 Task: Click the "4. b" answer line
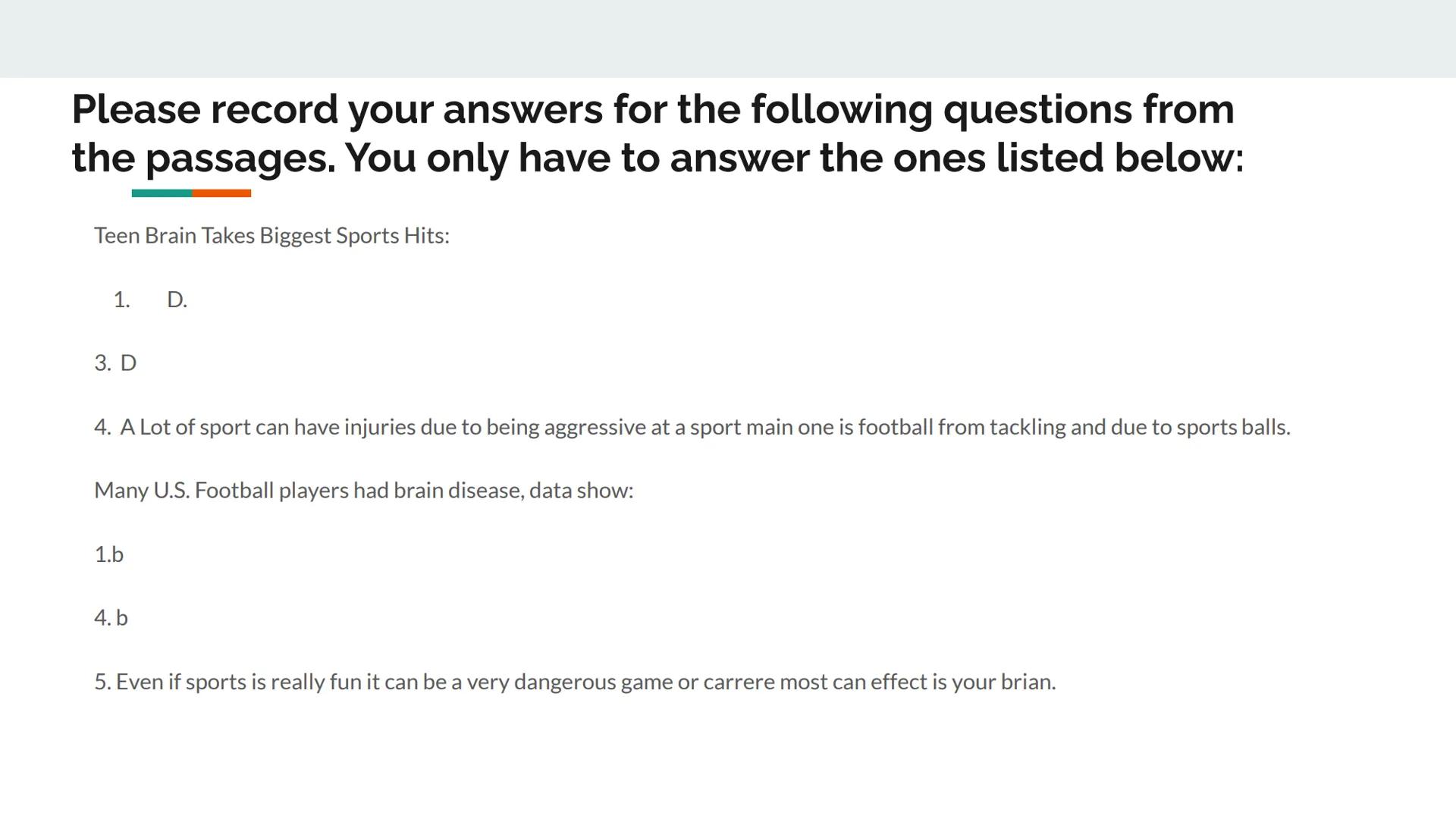point(111,618)
